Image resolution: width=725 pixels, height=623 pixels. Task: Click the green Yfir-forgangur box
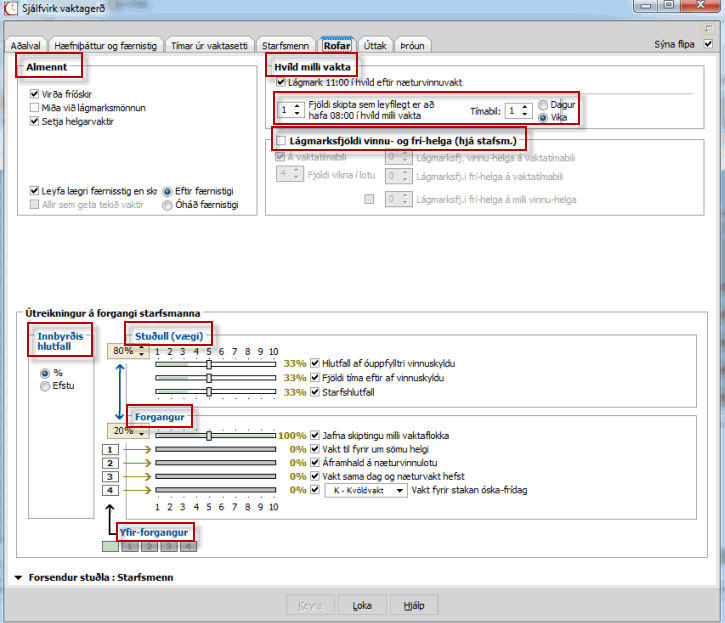pos(109,546)
